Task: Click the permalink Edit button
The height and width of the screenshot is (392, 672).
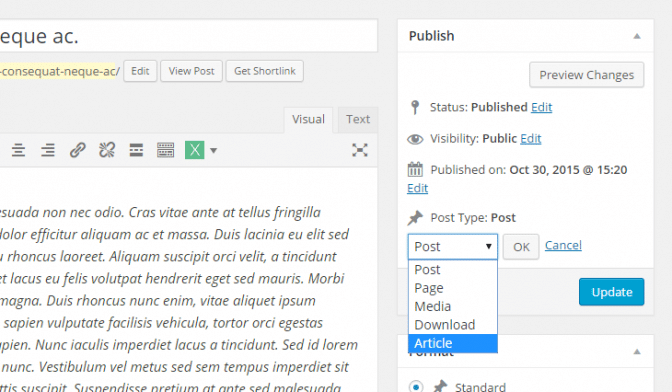Action: tap(140, 71)
